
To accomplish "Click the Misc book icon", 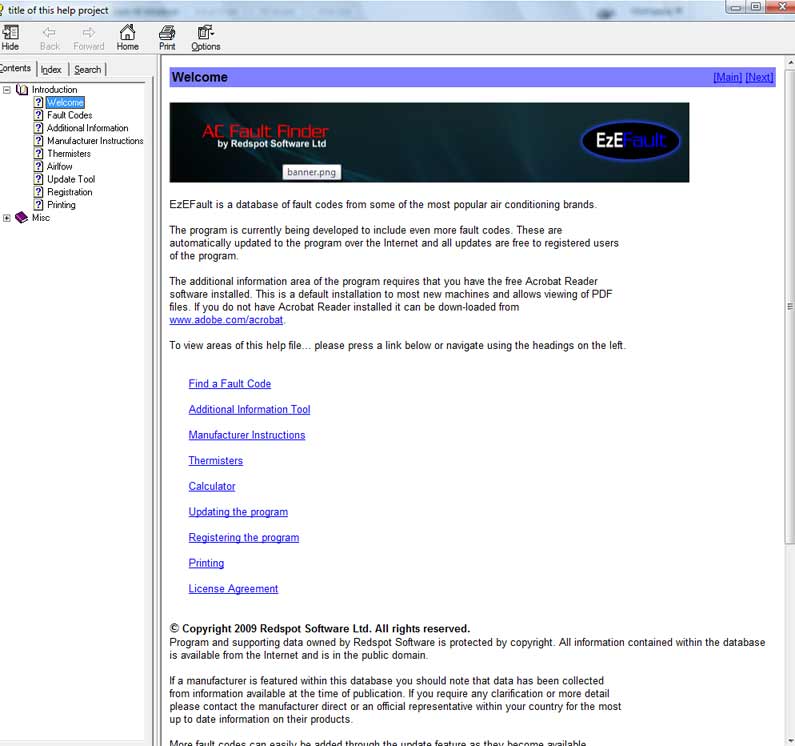I will point(22,218).
